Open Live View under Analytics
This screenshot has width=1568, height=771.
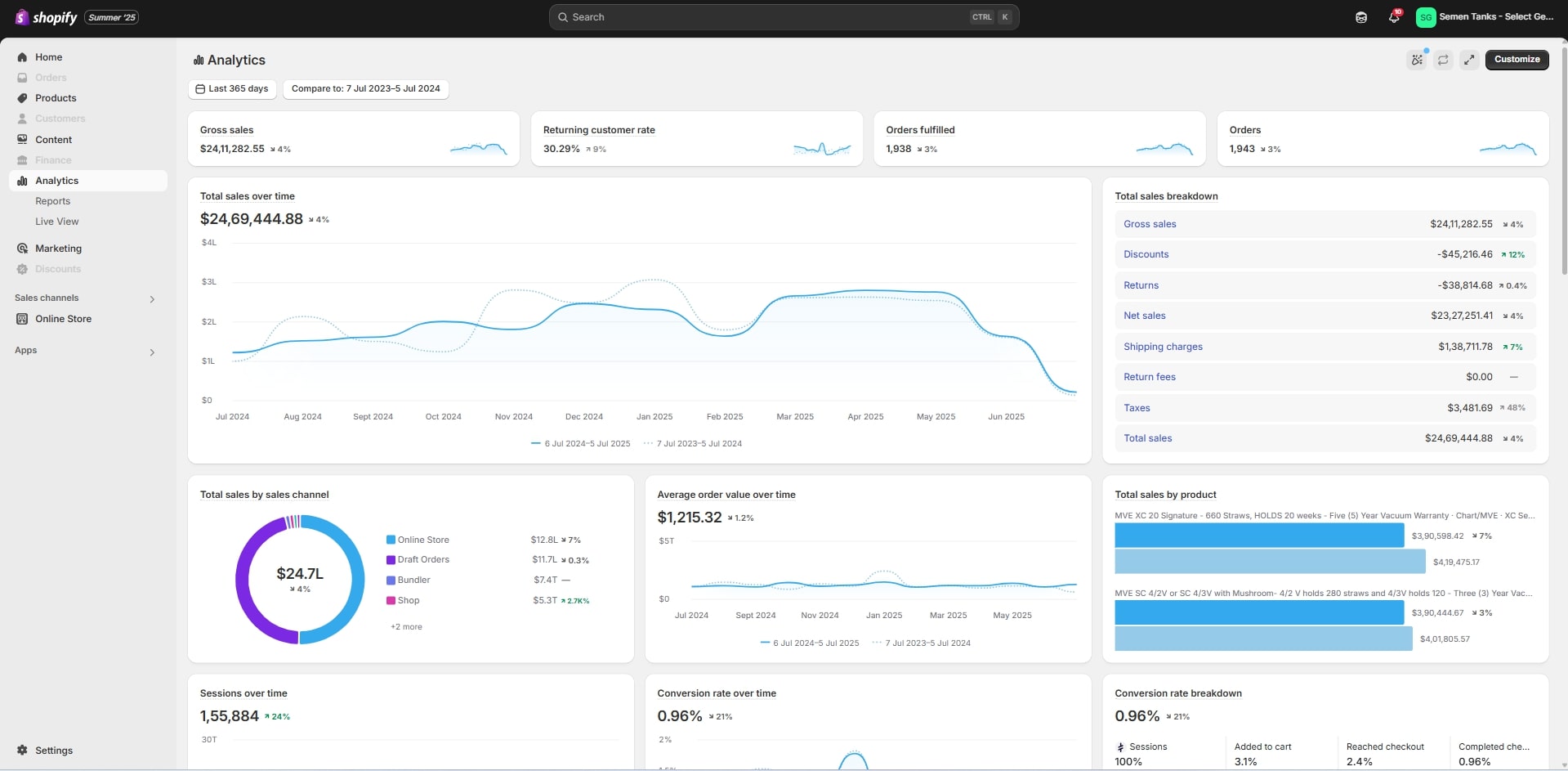(57, 222)
